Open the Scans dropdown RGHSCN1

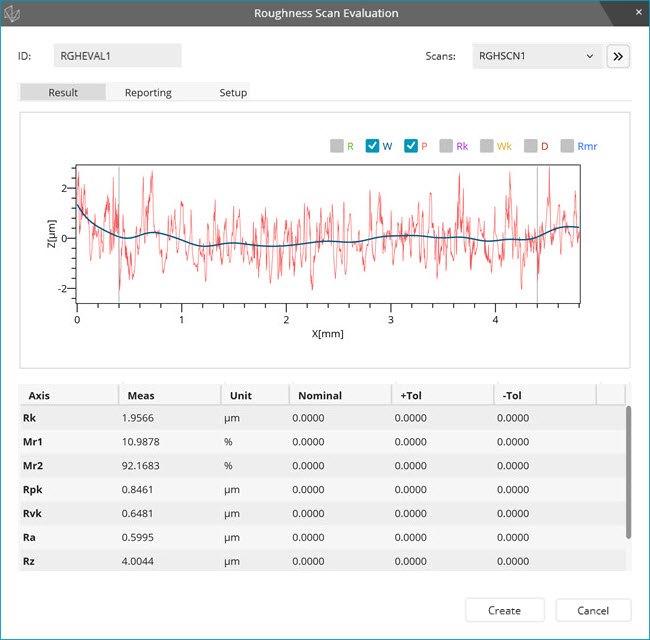pyautogui.click(x=537, y=56)
